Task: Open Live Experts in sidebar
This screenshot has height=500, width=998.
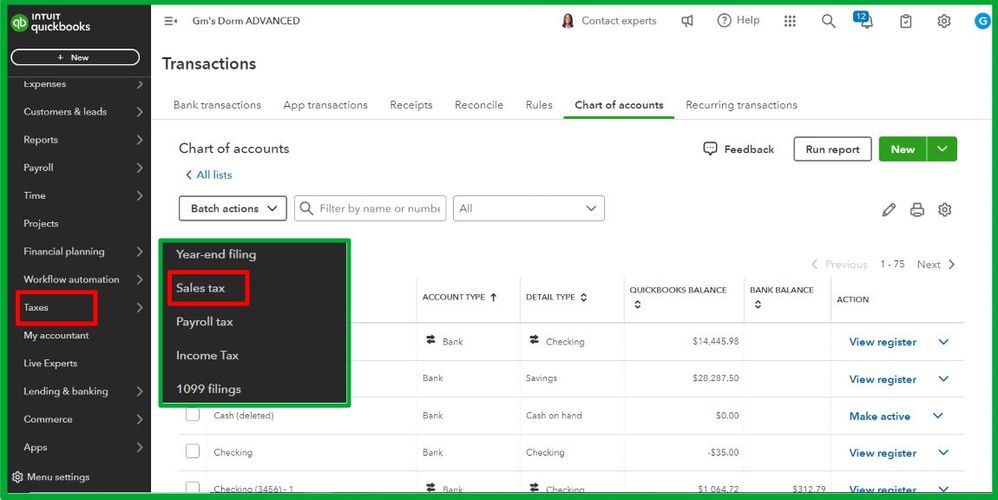Action: click(x=50, y=363)
